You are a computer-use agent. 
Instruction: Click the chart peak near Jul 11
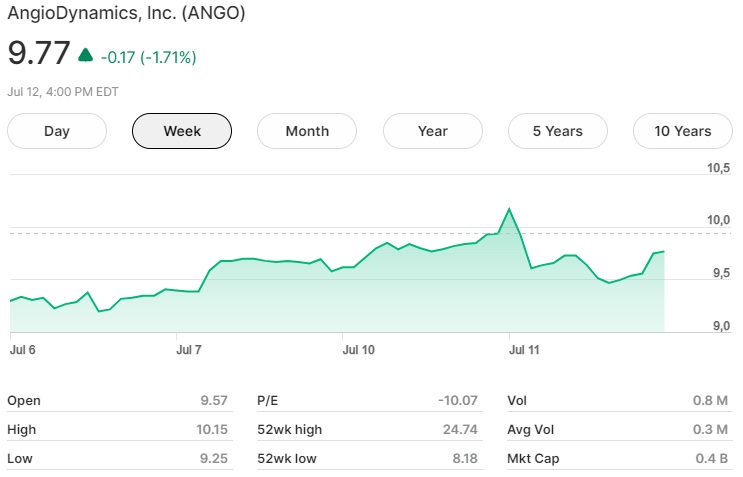pos(509,208)
